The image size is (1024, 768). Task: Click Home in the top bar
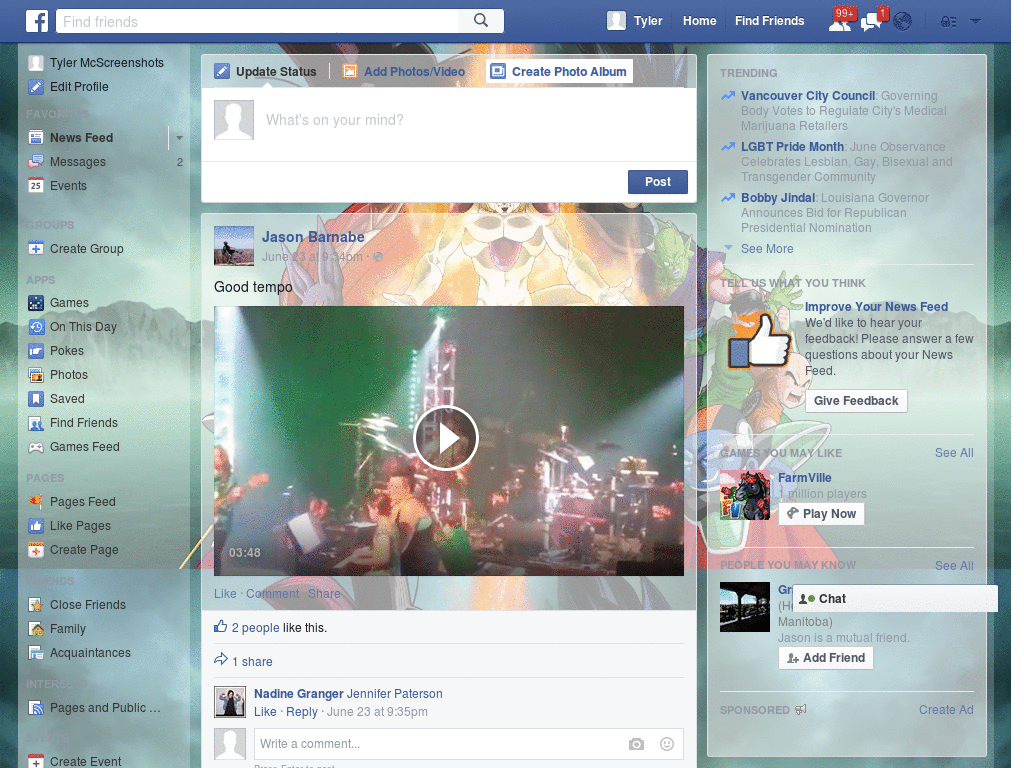(x=699, y=21)
